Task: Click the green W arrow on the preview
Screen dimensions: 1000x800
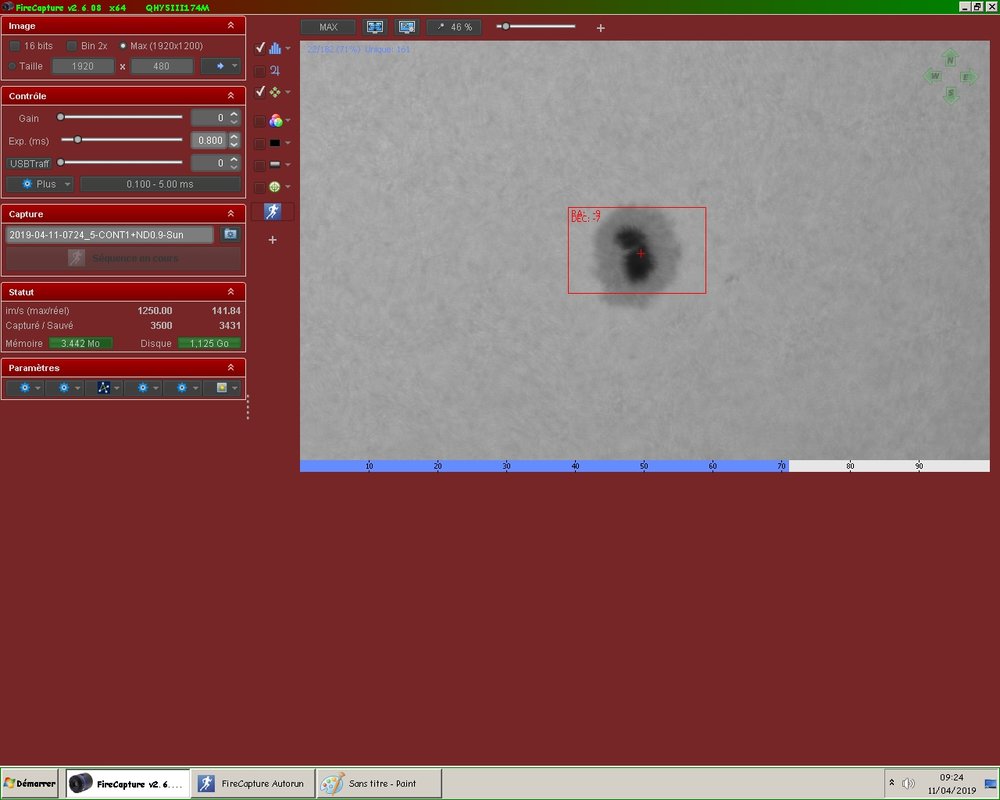Action: point(934,76)
